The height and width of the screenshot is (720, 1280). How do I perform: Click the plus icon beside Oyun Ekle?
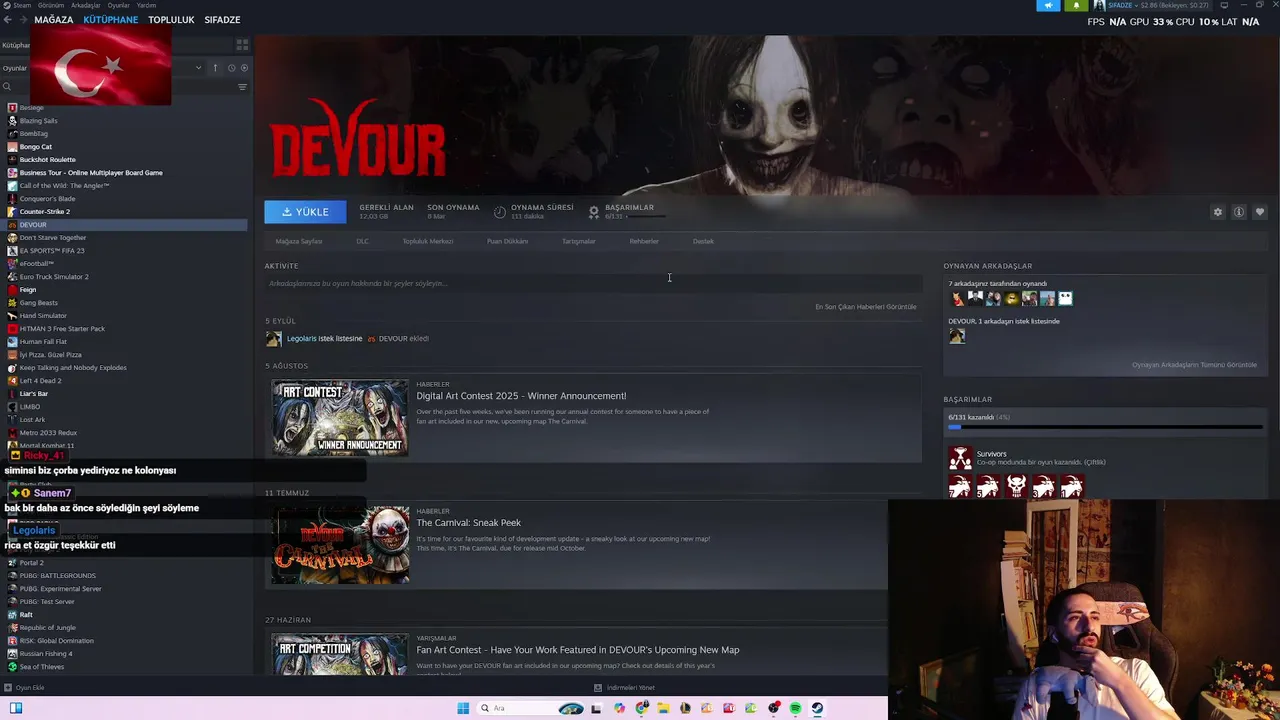point(7,688)
